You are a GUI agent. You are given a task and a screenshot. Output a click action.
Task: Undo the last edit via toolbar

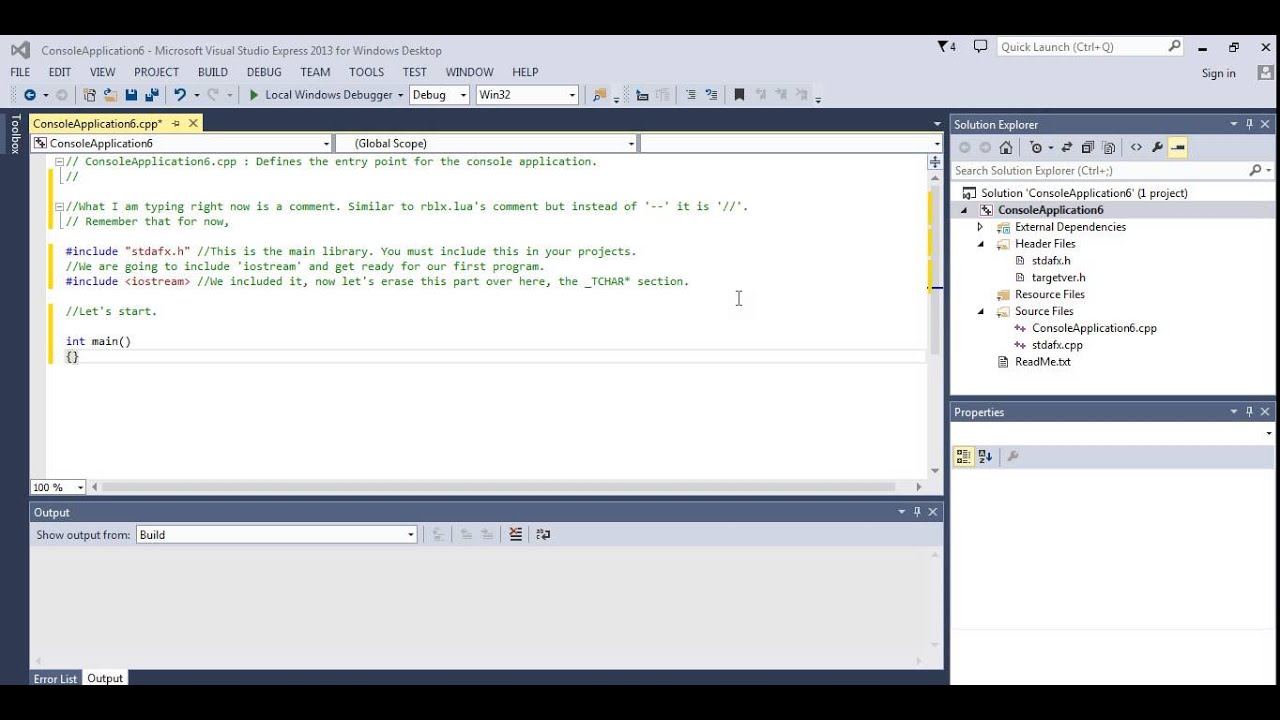click(x=180, y=95)
